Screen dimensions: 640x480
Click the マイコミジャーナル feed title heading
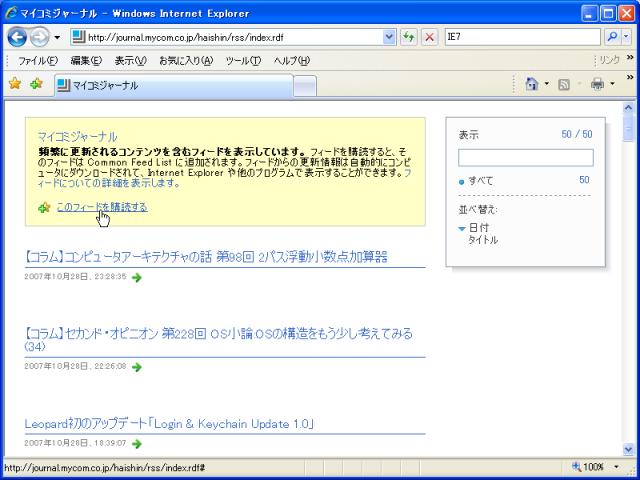(x=78, y=136)
